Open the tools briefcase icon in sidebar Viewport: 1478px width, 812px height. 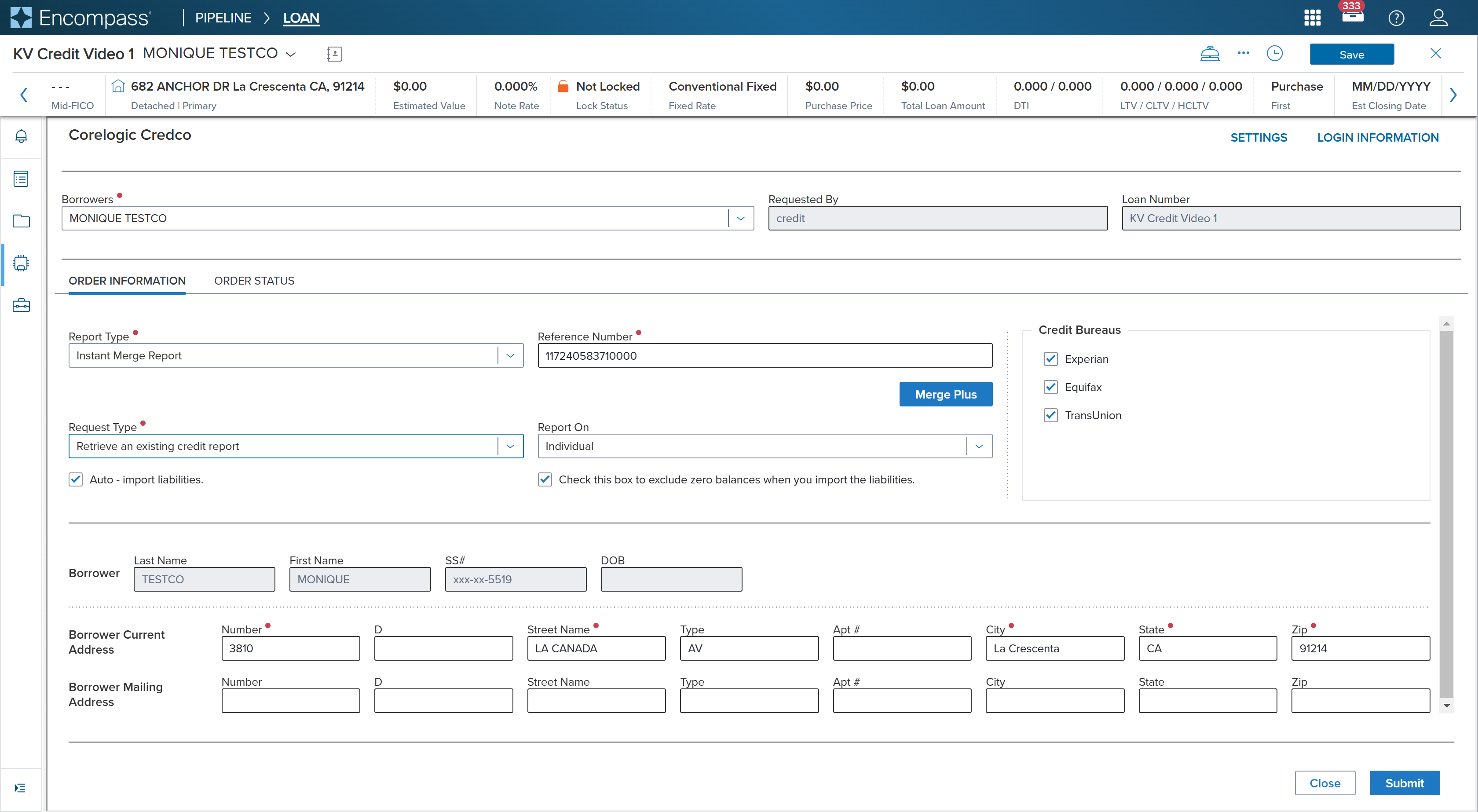point(21,305)
